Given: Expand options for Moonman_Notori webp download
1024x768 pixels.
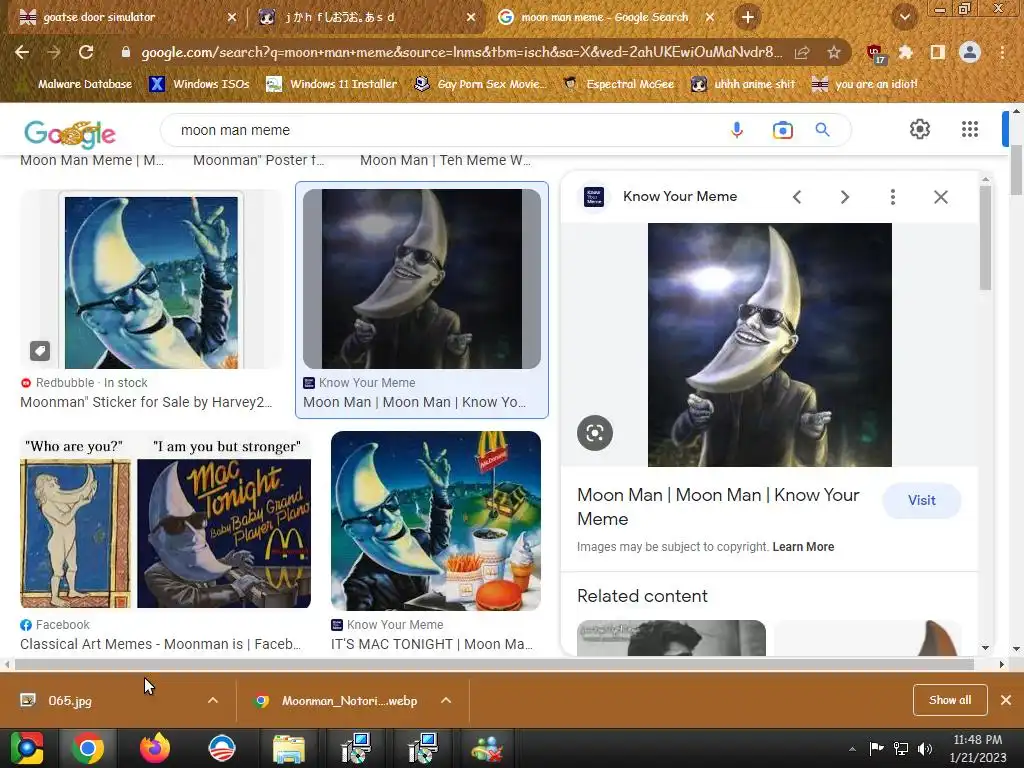Looking at the screenshot, I should click(x=446, y=700).
